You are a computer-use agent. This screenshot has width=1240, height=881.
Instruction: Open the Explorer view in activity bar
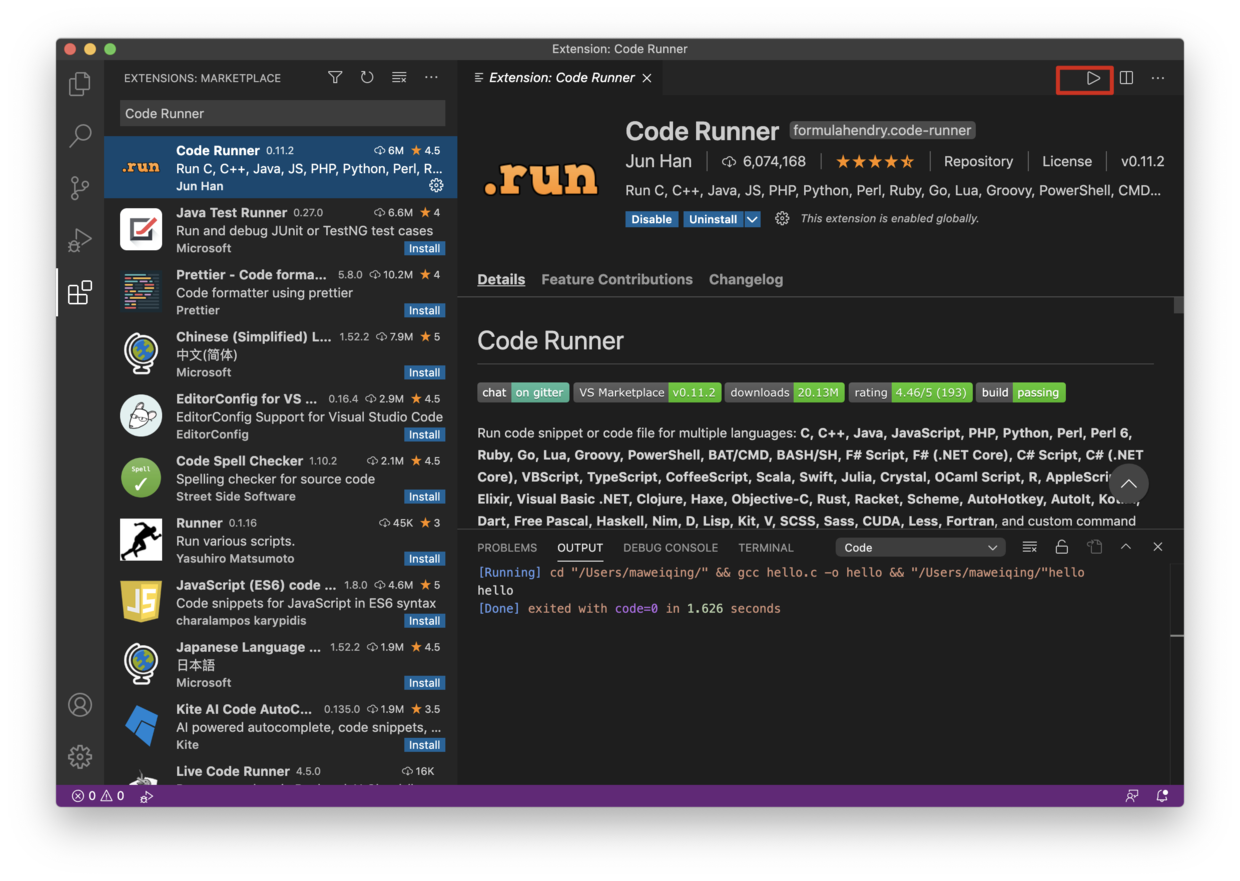(x=80, y=84)
